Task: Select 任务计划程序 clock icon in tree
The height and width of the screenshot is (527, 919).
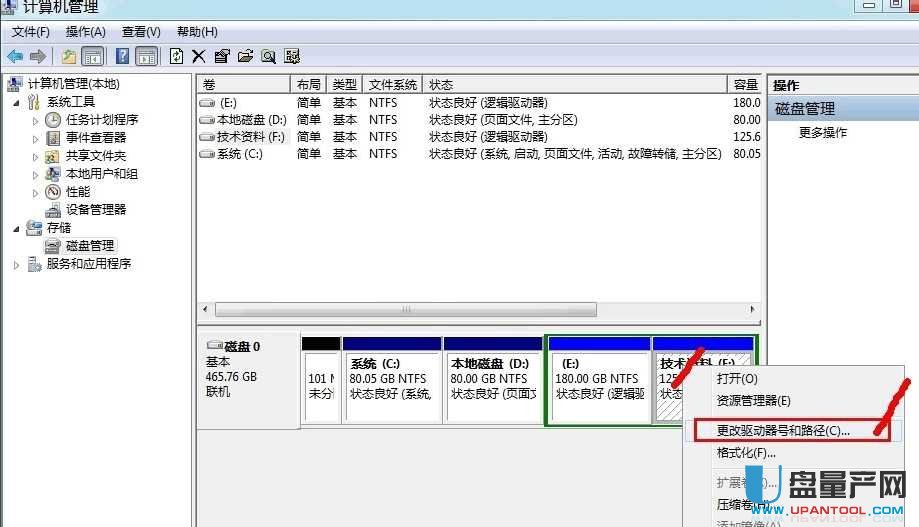Action: click(x=53, y=120)
